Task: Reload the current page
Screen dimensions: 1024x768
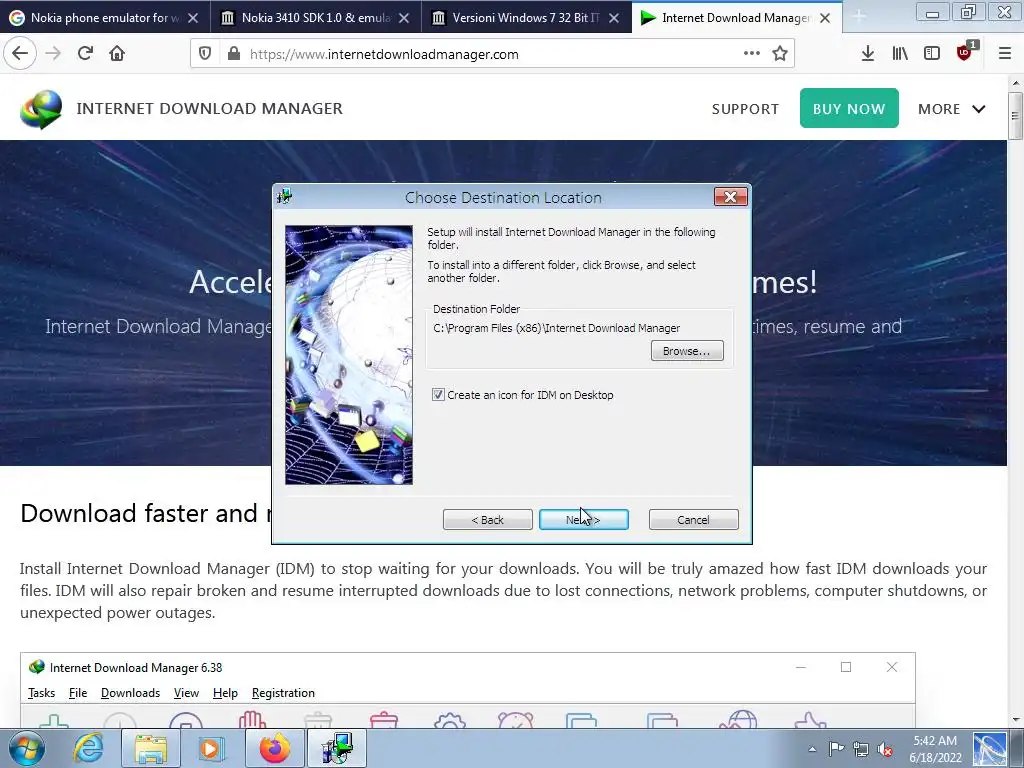Action: coord(85,54)
